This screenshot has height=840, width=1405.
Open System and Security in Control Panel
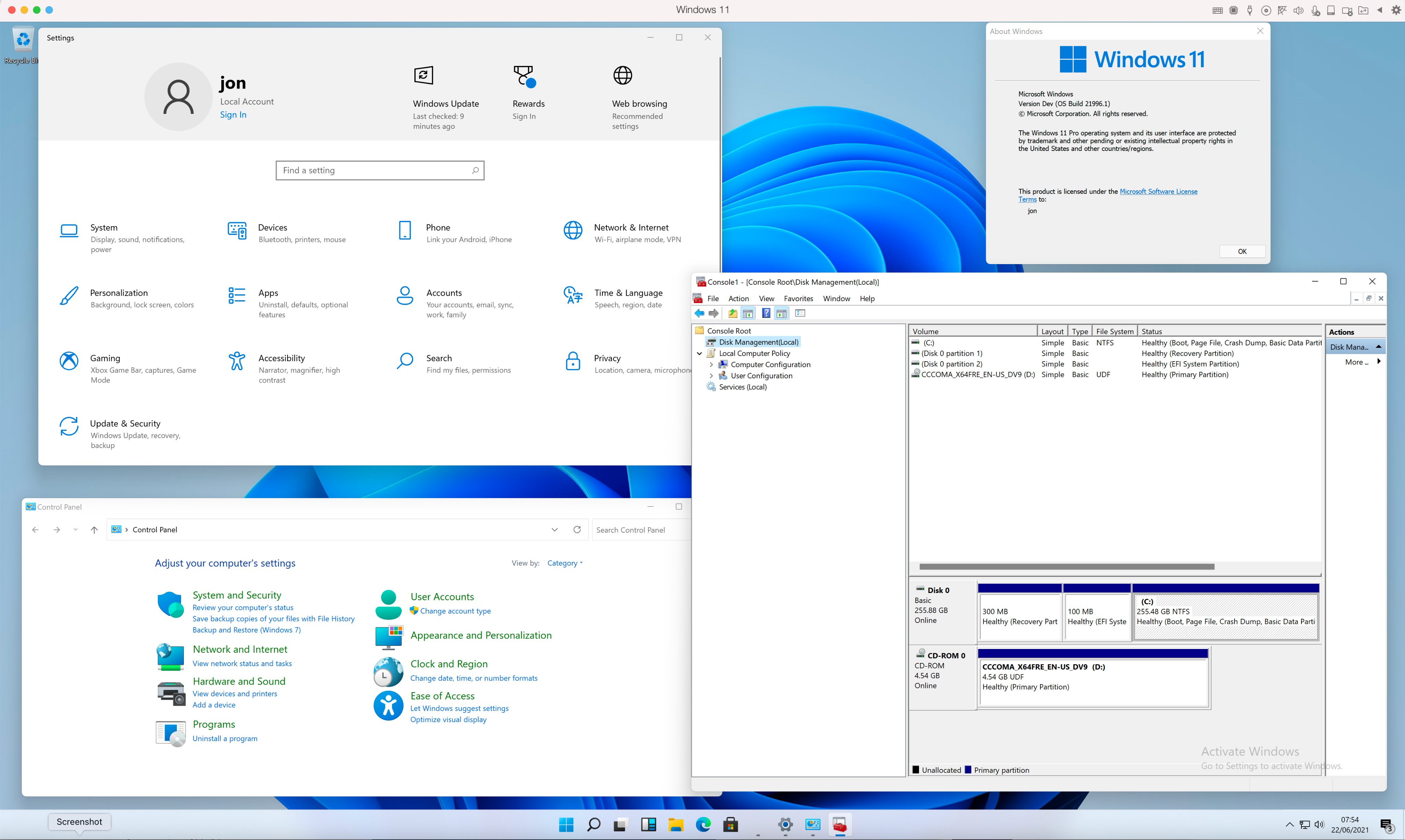[x=237, y=595]
